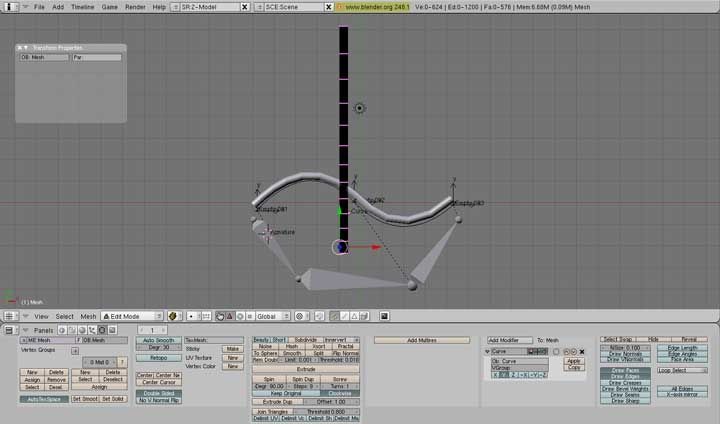Open the Logic context panel icon
Image resolution: width=720 pixels, height=424 pixels.
tap(62, 330)
